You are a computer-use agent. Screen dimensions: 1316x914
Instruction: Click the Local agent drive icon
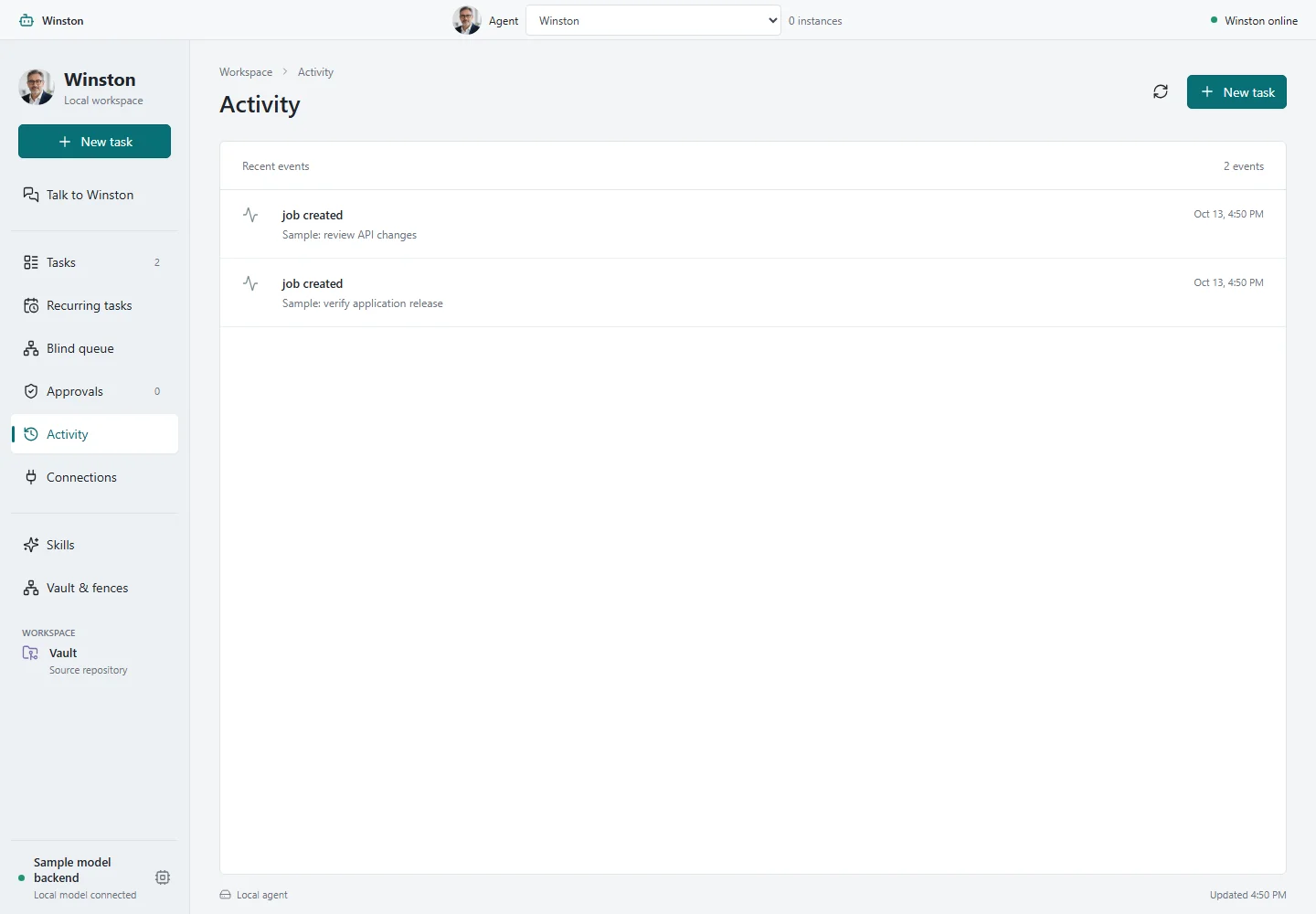[225, 895]
